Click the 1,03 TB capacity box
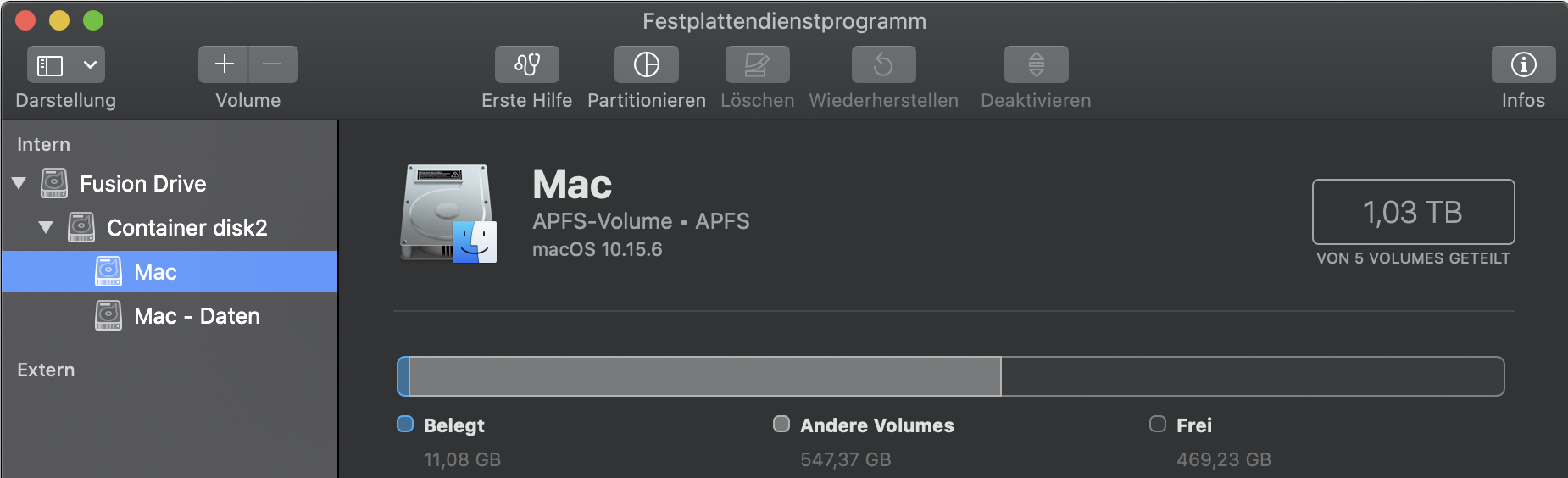The image size is (1568, 478). pyautogui.click(x=1413, y=212)
